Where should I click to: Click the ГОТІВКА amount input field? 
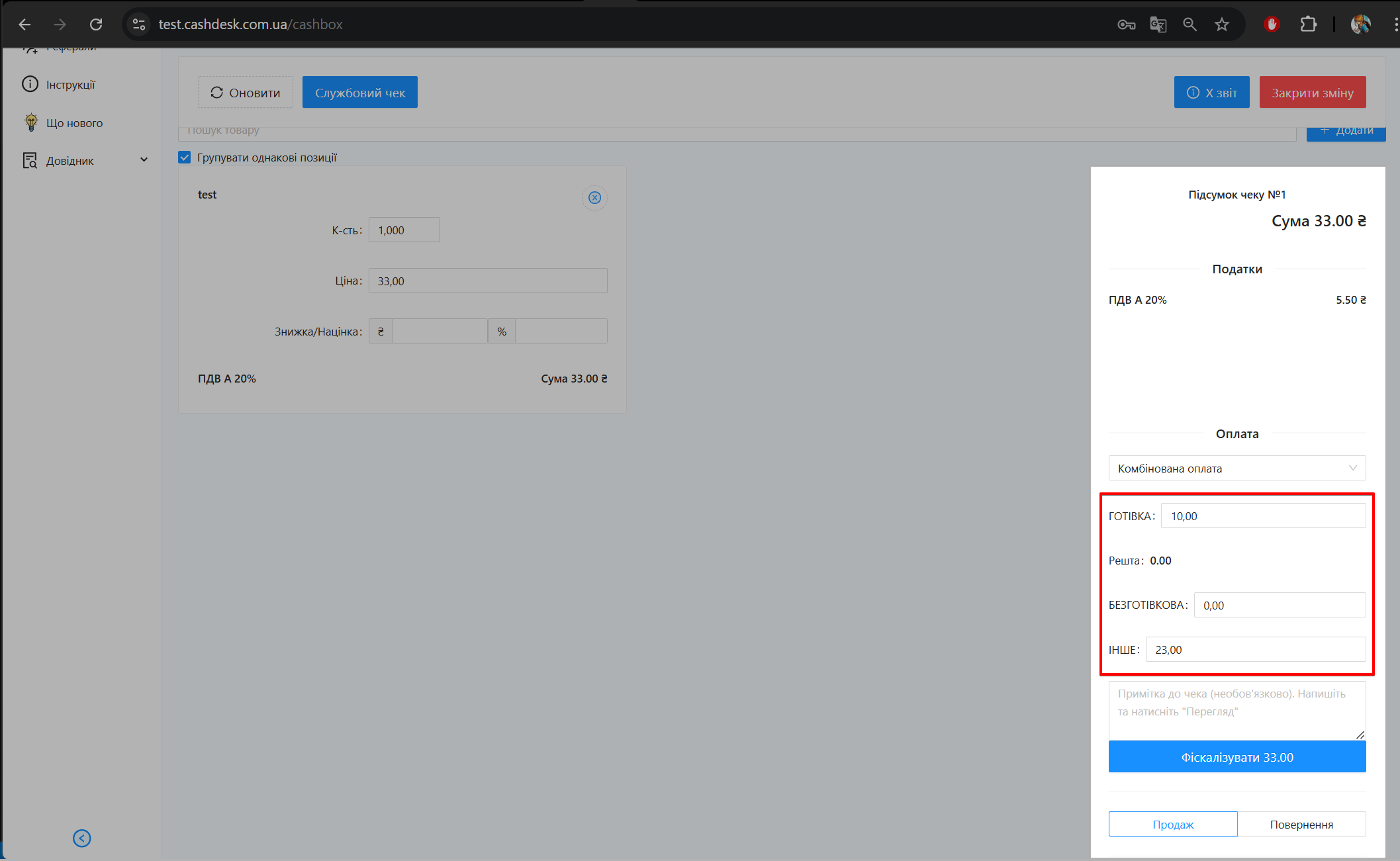click(x=1262, y=516)
